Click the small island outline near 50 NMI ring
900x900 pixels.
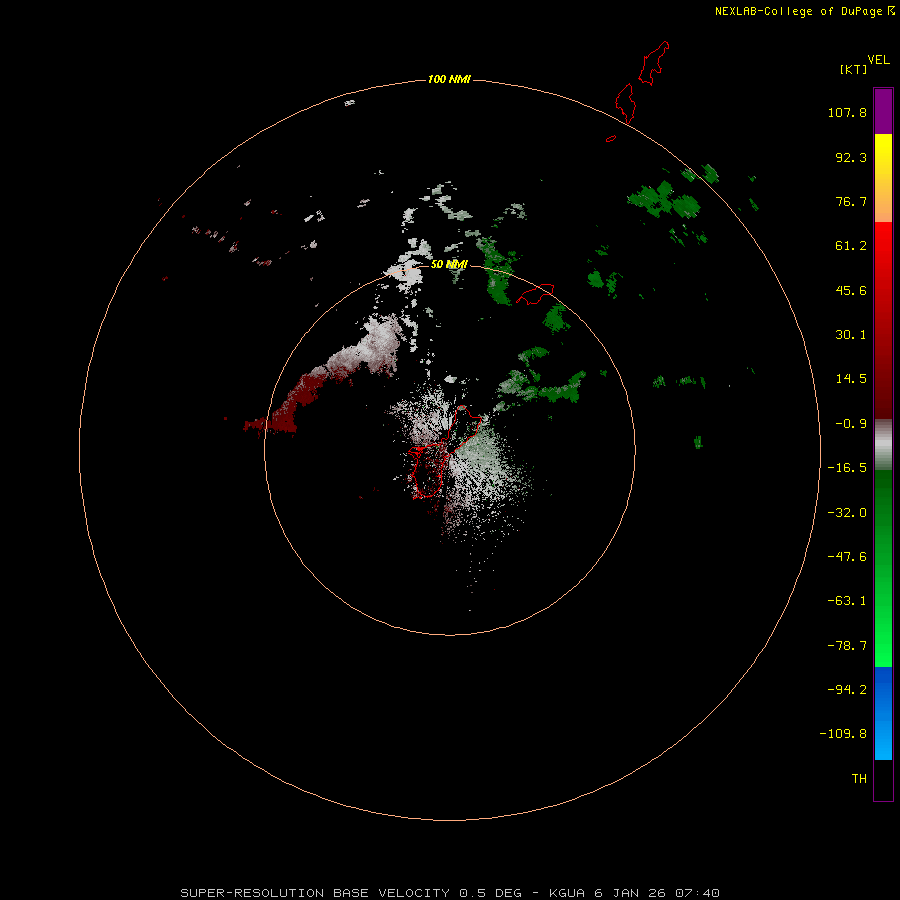[x=535, y=294]
